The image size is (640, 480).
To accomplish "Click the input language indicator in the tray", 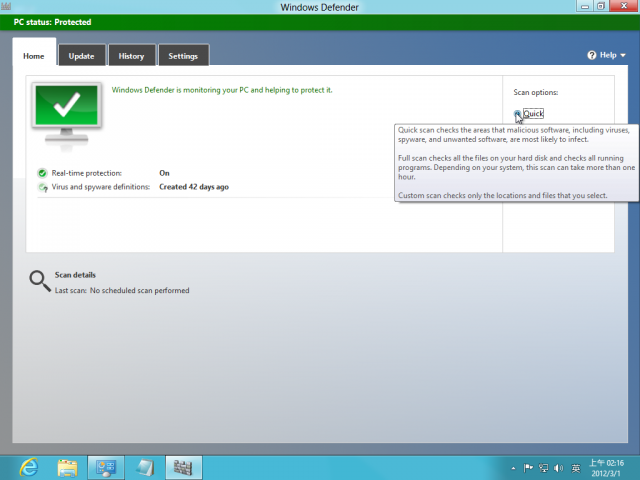I will click(x=576, y=468).
